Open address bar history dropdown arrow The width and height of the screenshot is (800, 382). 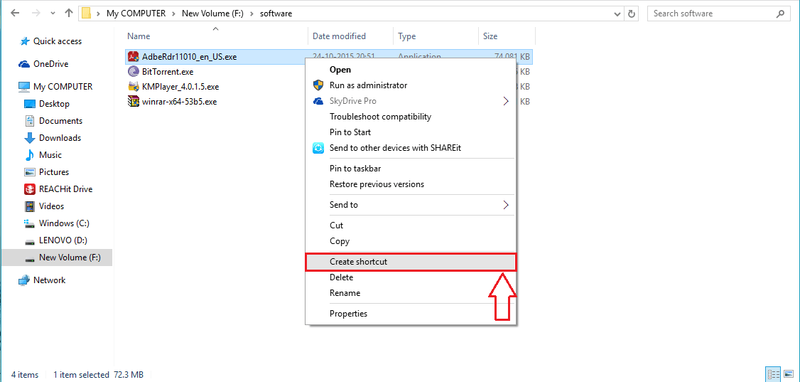tap(618, 14)
